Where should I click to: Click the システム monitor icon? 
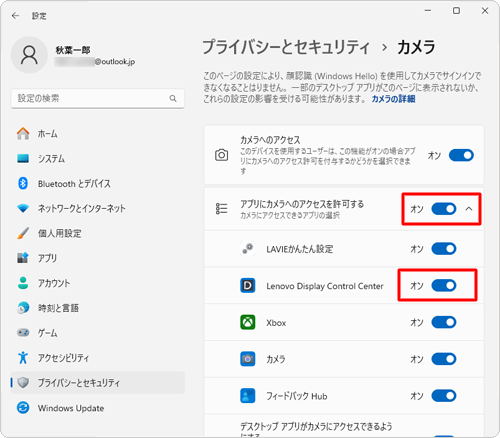click(23, 158)
